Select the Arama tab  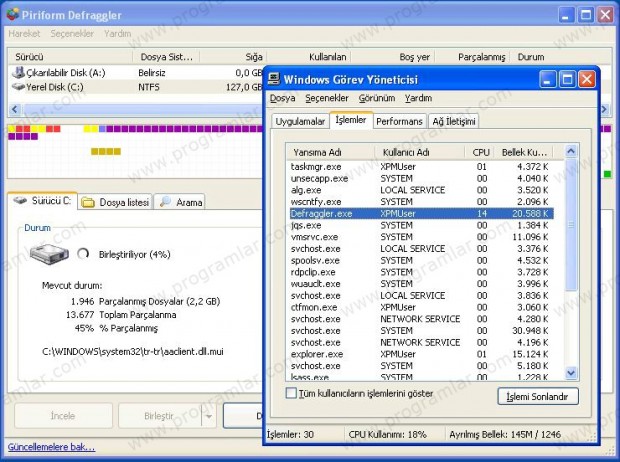[180, 203]
